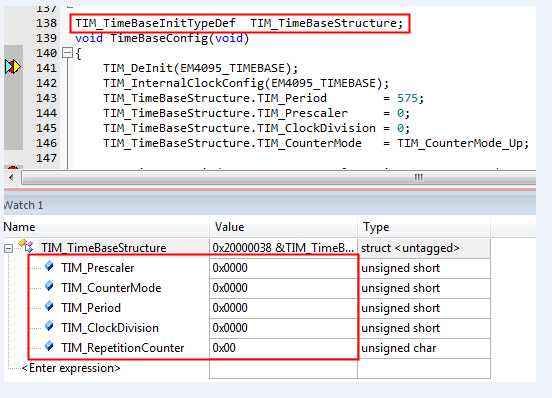Click the member icon next to TIM_Period
The image size is (552, 398).
pos(50,307)
